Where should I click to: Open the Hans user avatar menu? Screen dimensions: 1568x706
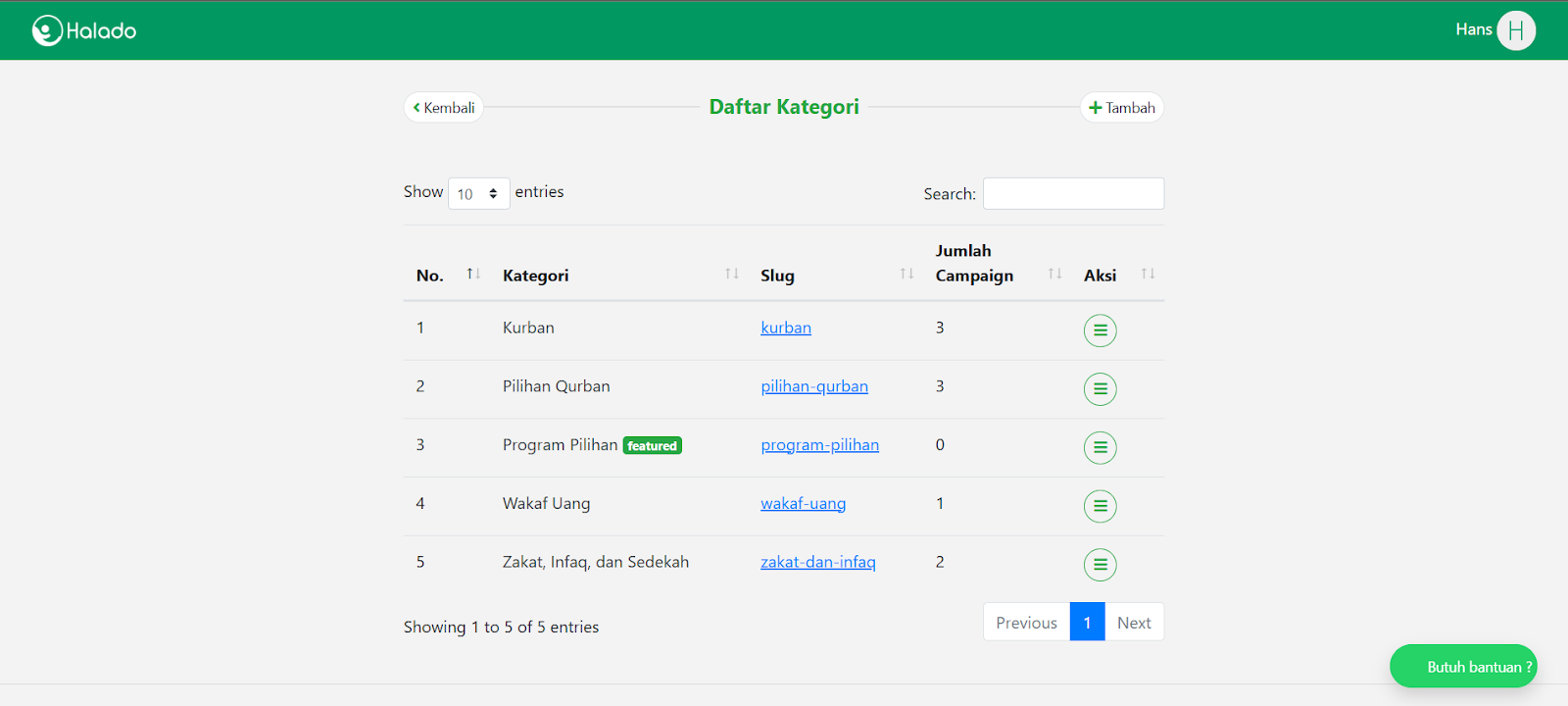pyautogui.click(x=1515, y=30)
